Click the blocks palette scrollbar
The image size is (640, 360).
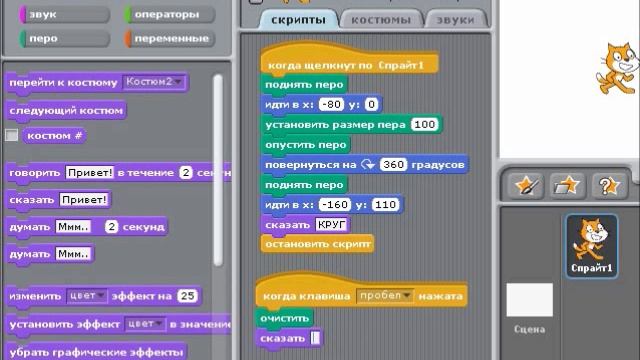218,169
